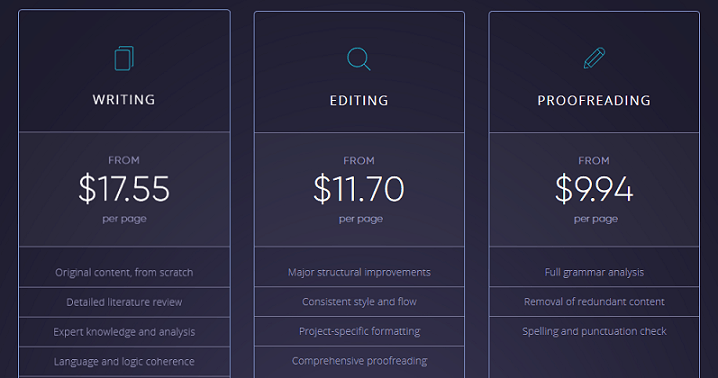Select the PROOFREADING plan heading

(x=594, y=100)
